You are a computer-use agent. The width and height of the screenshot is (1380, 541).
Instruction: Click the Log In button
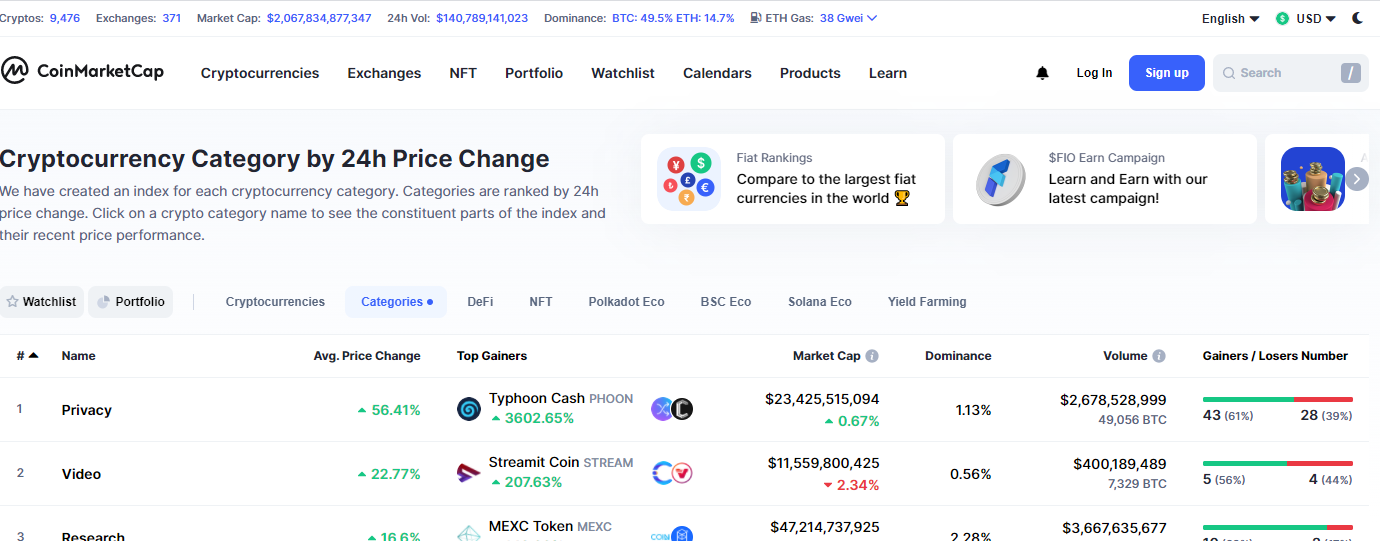coord(1094,73)
